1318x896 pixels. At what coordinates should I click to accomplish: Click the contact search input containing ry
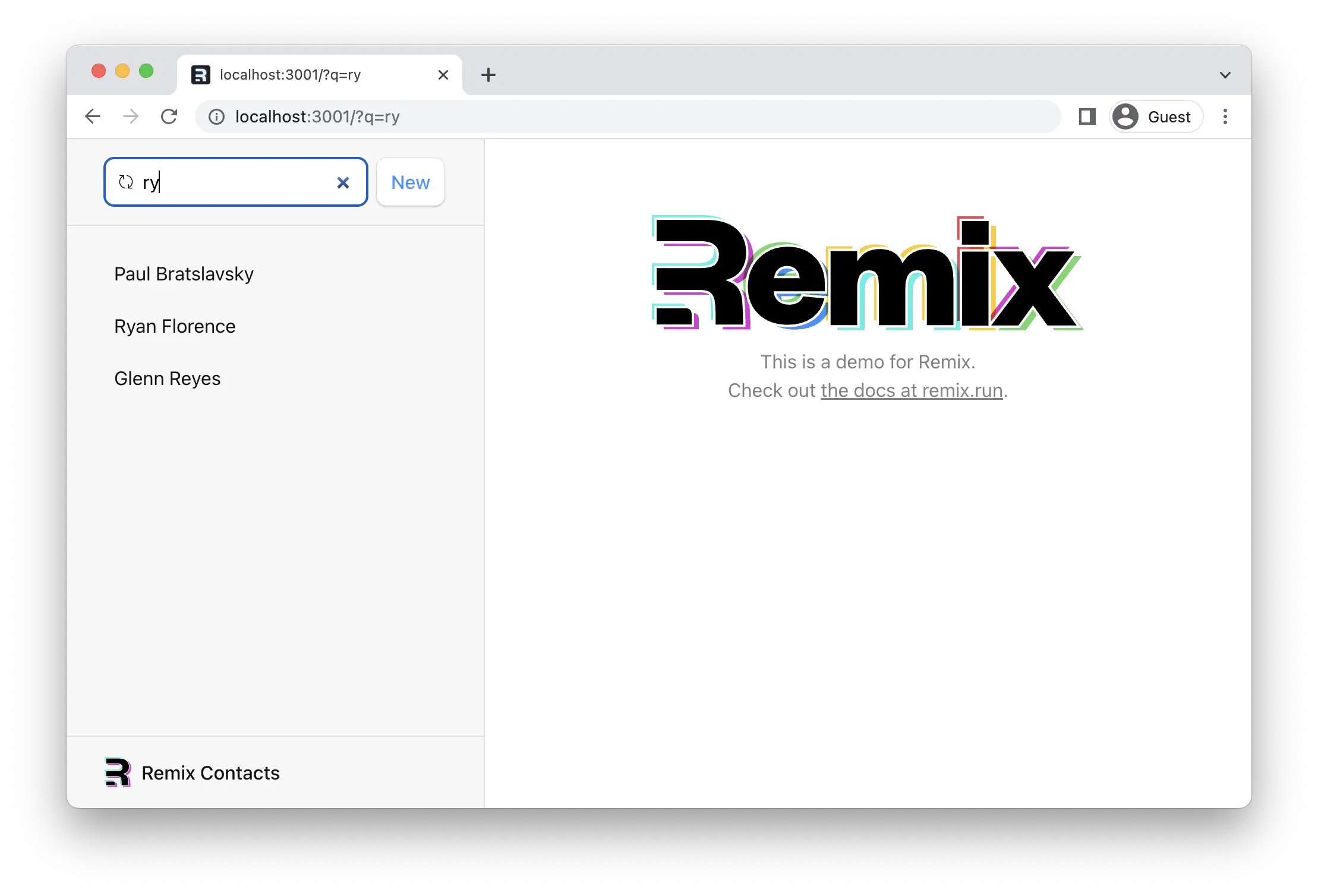[236, 182]
